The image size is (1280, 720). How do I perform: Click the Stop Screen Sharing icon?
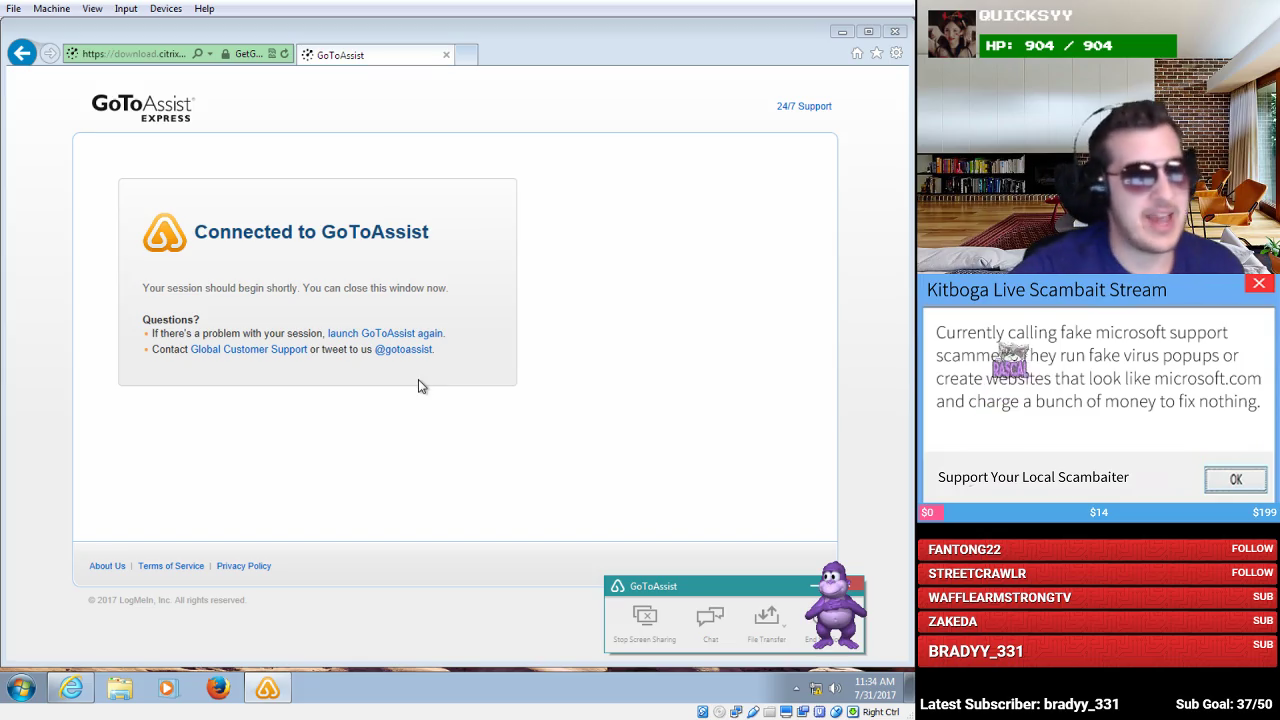pos(645,616)
